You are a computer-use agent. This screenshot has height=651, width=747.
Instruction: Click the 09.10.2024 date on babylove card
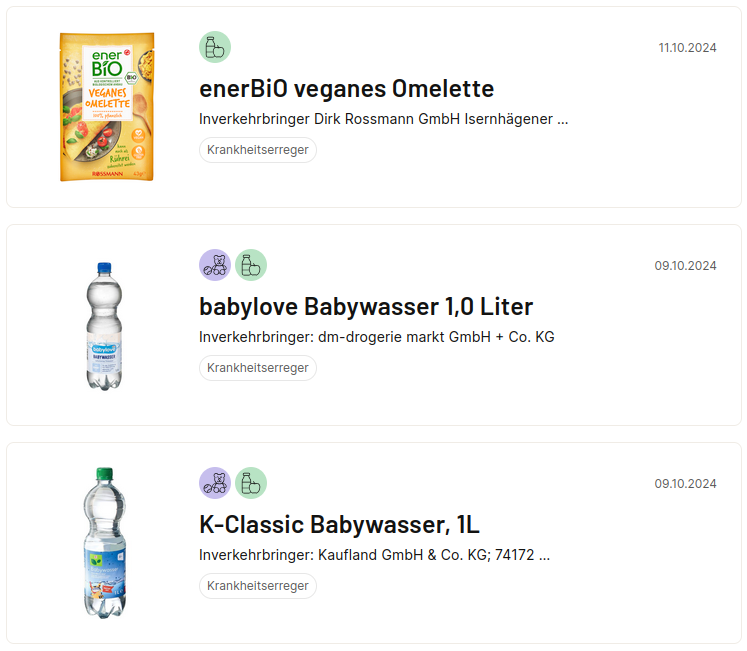tap(686, 265)
